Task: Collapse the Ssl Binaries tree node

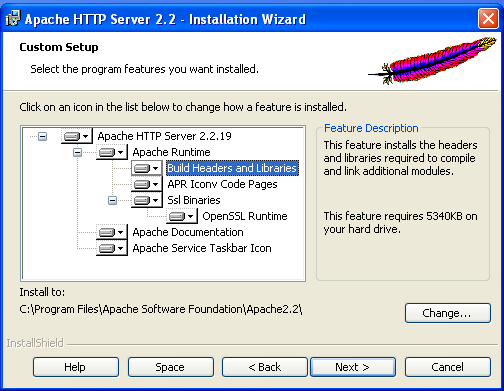Action: 112,200
